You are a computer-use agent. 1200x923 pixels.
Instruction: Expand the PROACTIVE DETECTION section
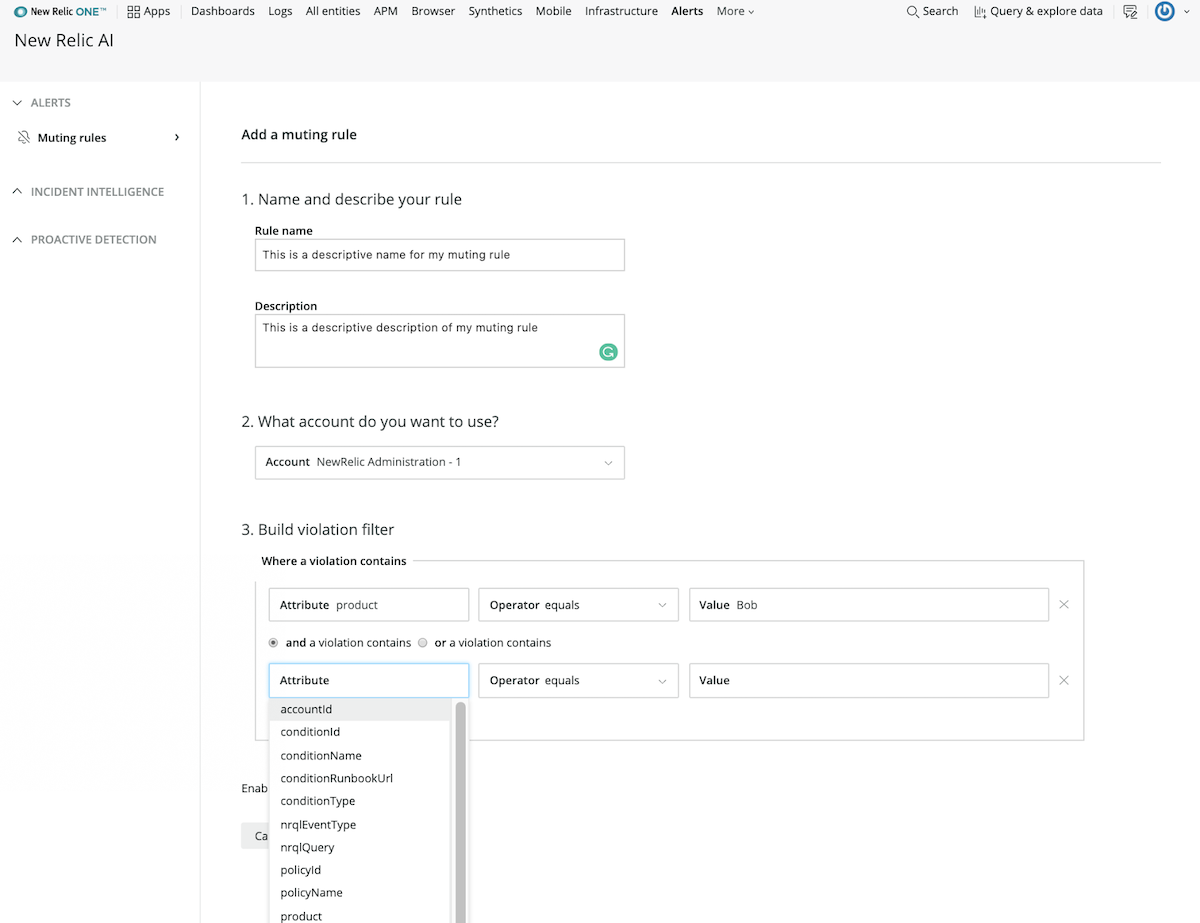pyautogui.click(x=84, y=240)
